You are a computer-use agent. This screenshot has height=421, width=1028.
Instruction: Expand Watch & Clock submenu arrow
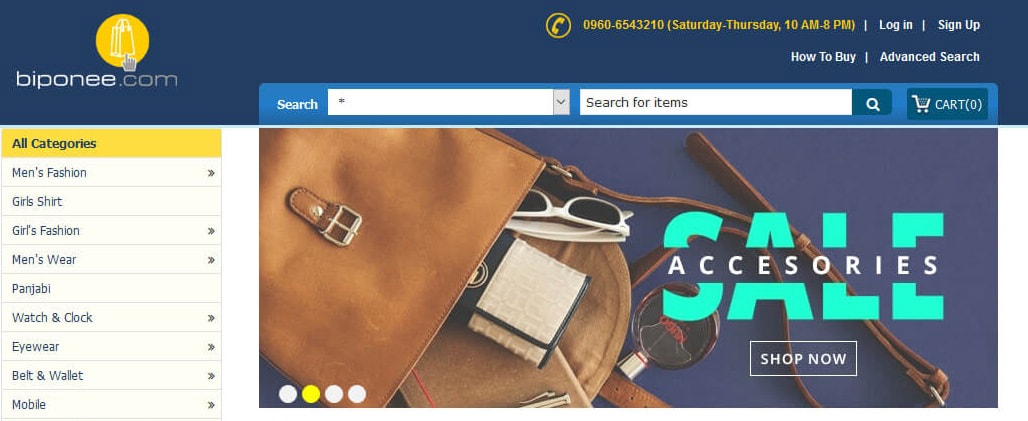coord(211,318)
